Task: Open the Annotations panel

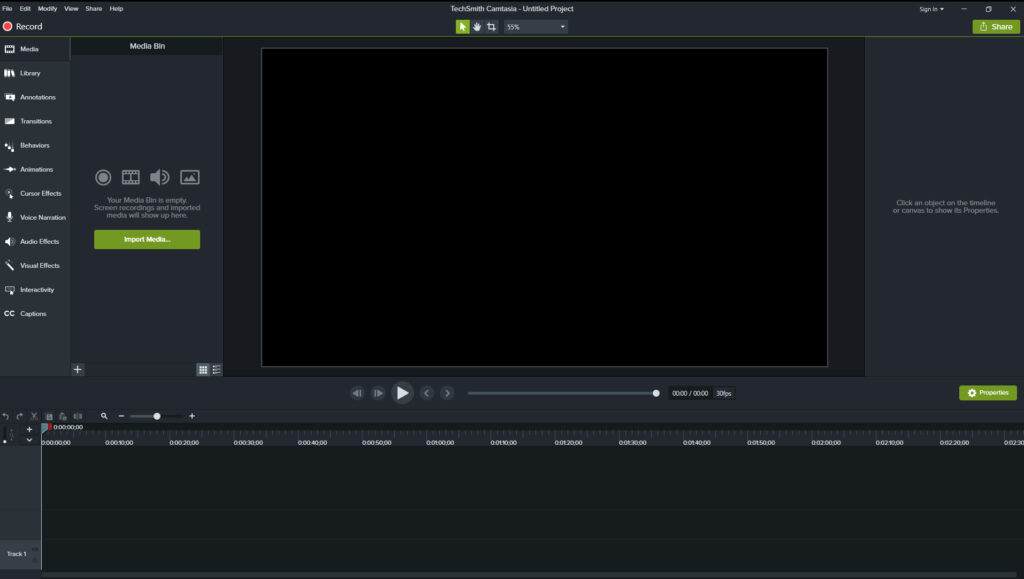Action: click(35, 97)
